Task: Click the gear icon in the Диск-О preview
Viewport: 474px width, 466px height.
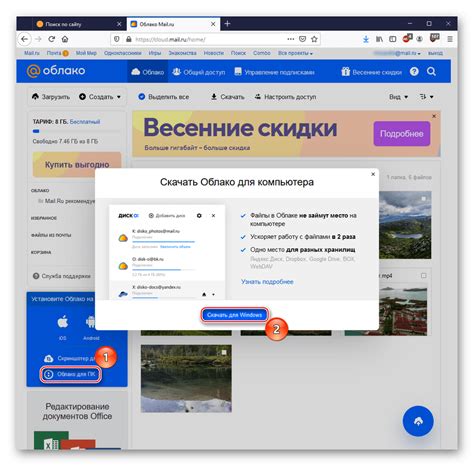Action: click(199, 216)
